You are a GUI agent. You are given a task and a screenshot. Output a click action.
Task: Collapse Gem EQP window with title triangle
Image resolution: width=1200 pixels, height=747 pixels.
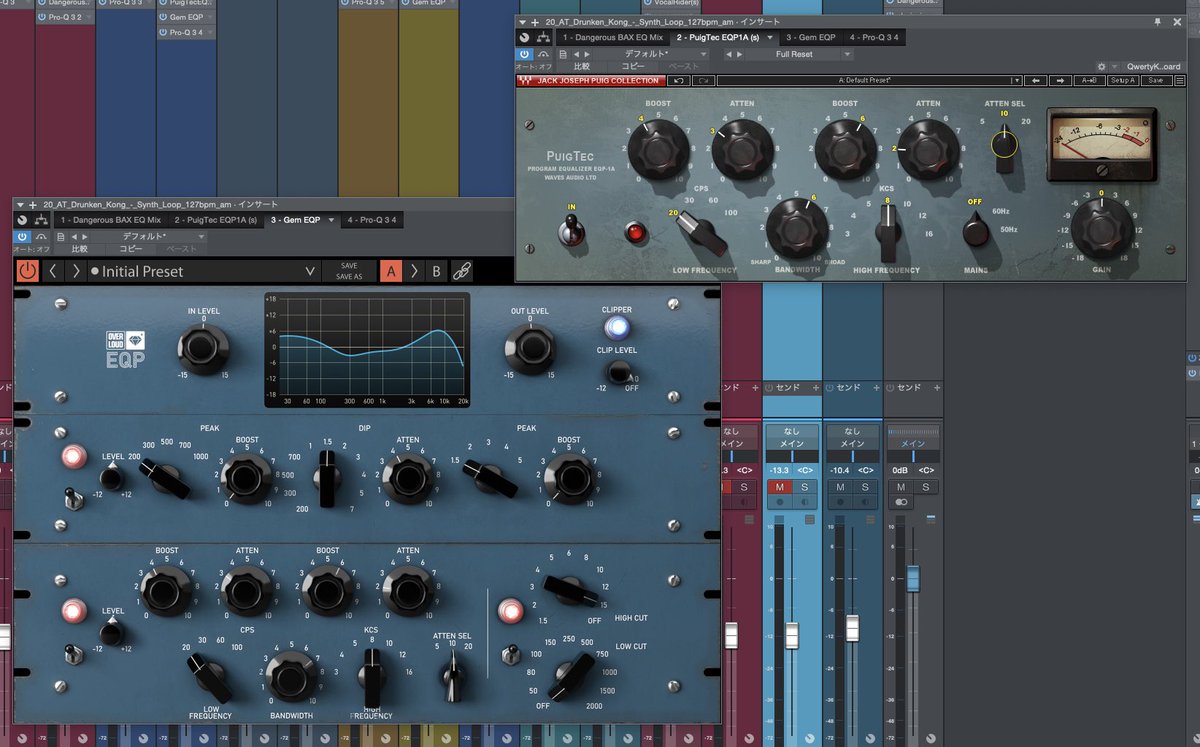20,203
